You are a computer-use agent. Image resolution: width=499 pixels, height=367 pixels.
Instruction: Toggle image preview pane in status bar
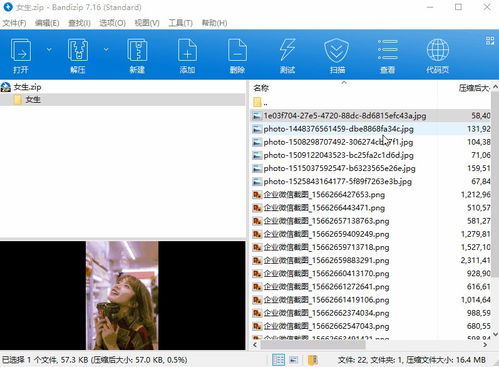point(294,360)
